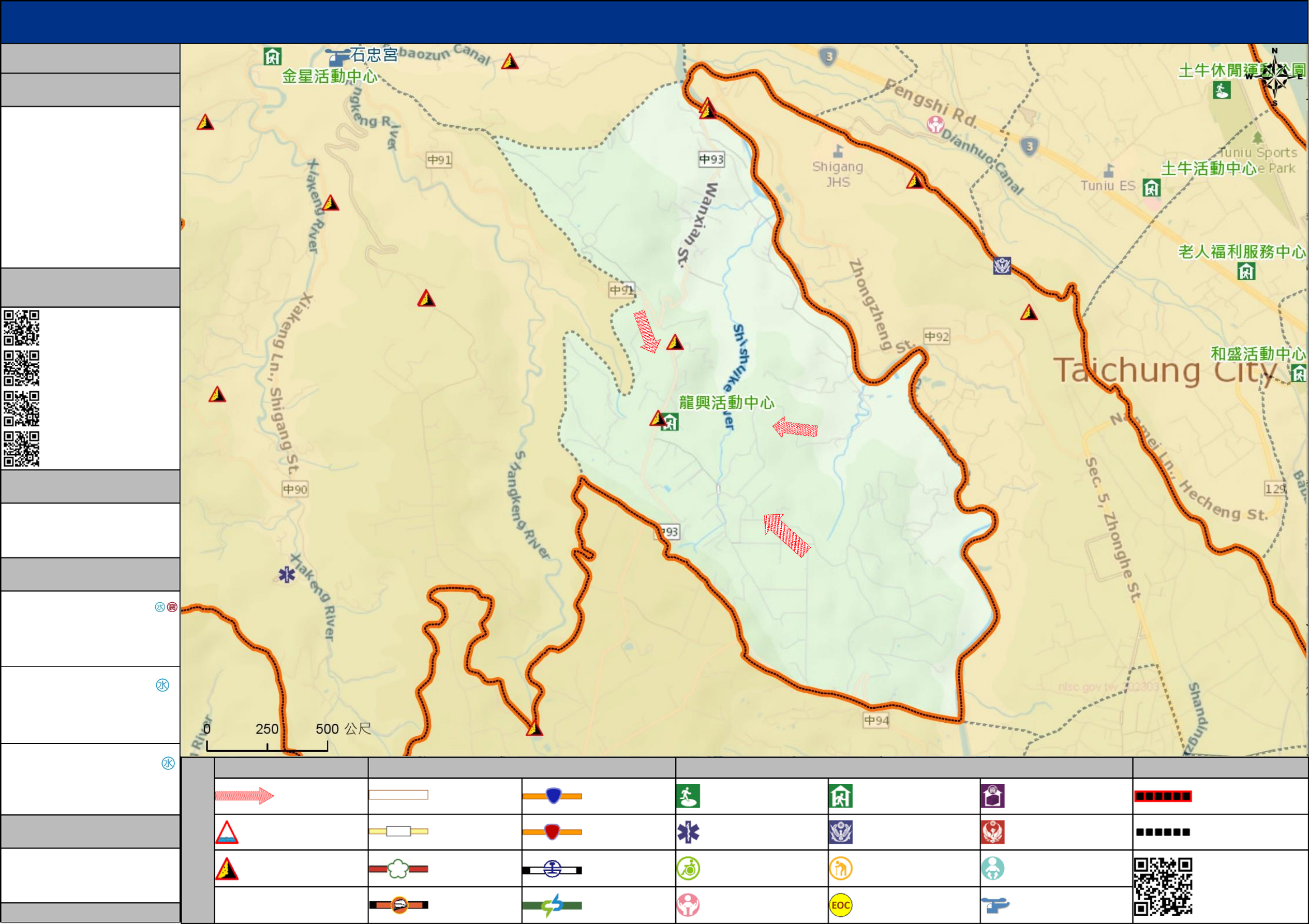Click the 中90 route shield
1309x924 pixels.
click(295, 489)
